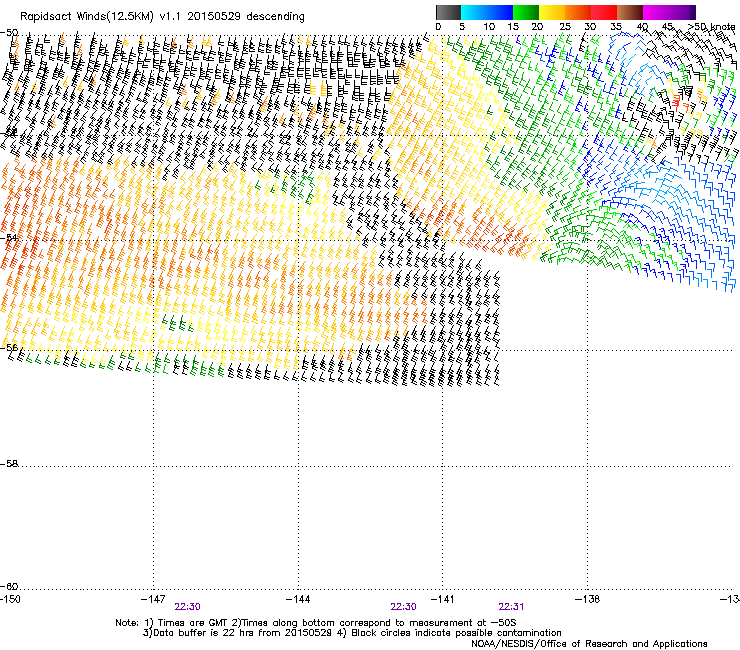Click the longitude label "-147"
The image size is (740, 650).
[x=153, y=599]
